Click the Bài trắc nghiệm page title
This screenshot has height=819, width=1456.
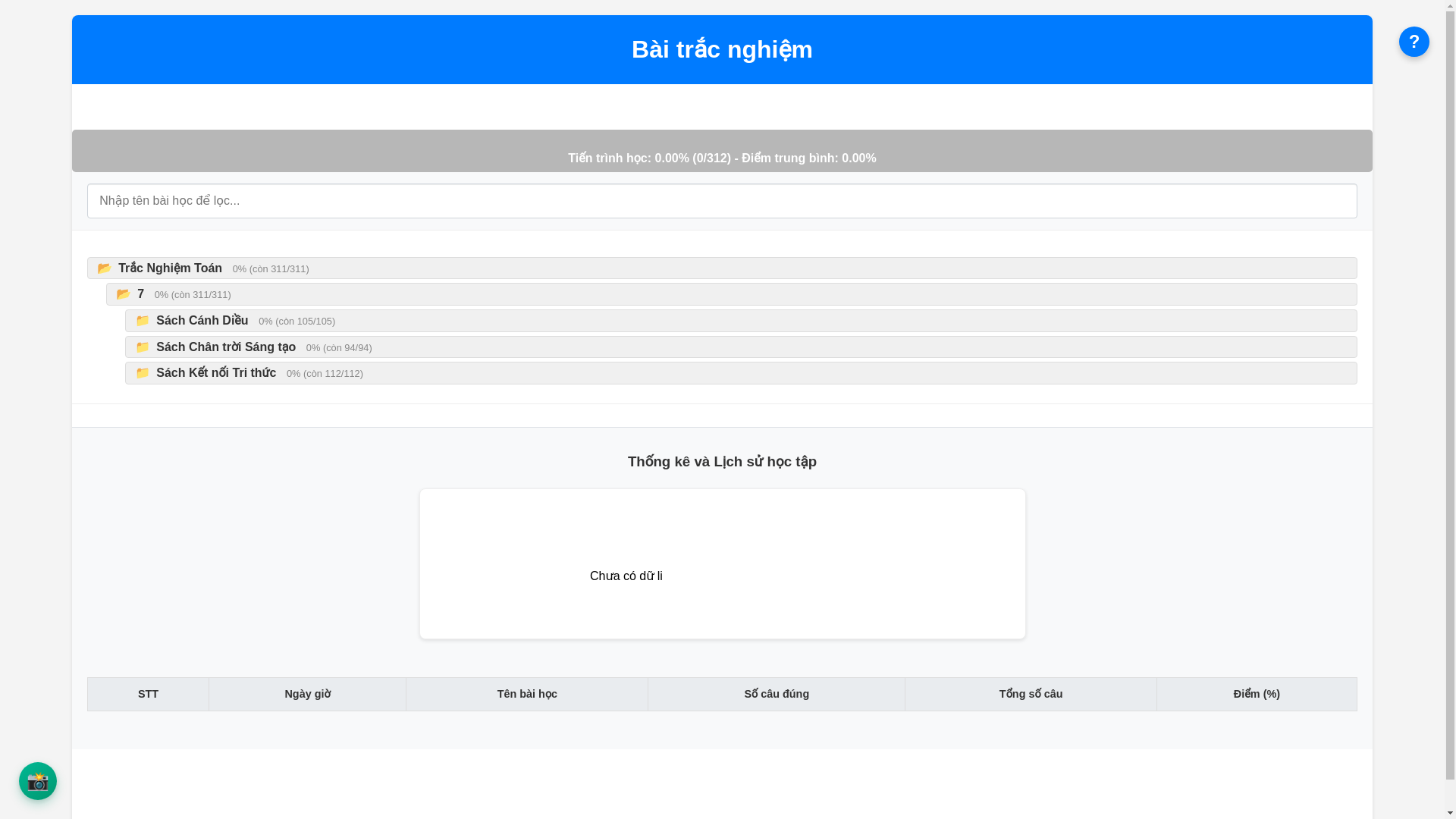coord(722,49)
